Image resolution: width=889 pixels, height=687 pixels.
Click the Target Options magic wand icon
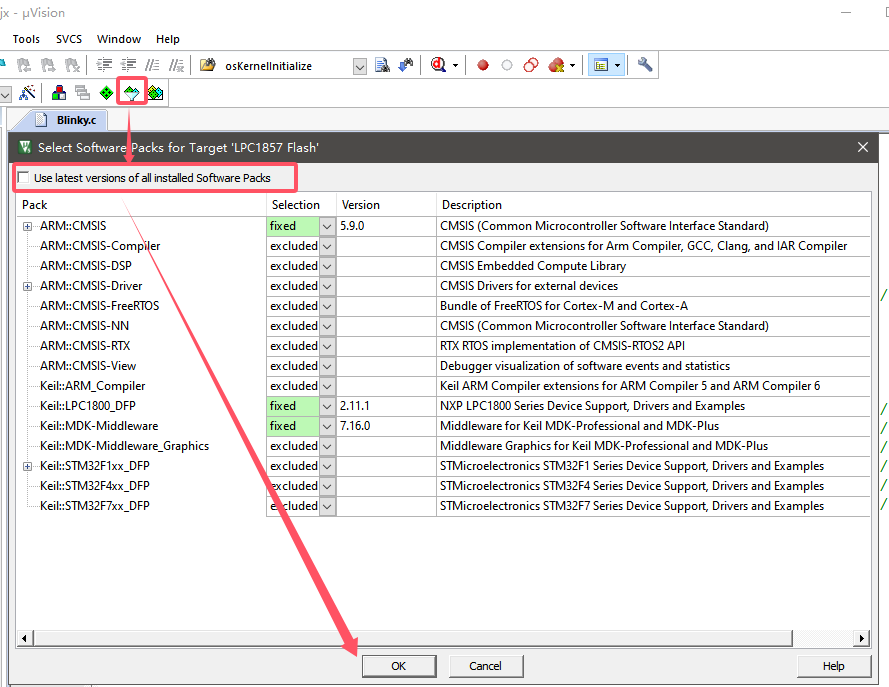28,93
